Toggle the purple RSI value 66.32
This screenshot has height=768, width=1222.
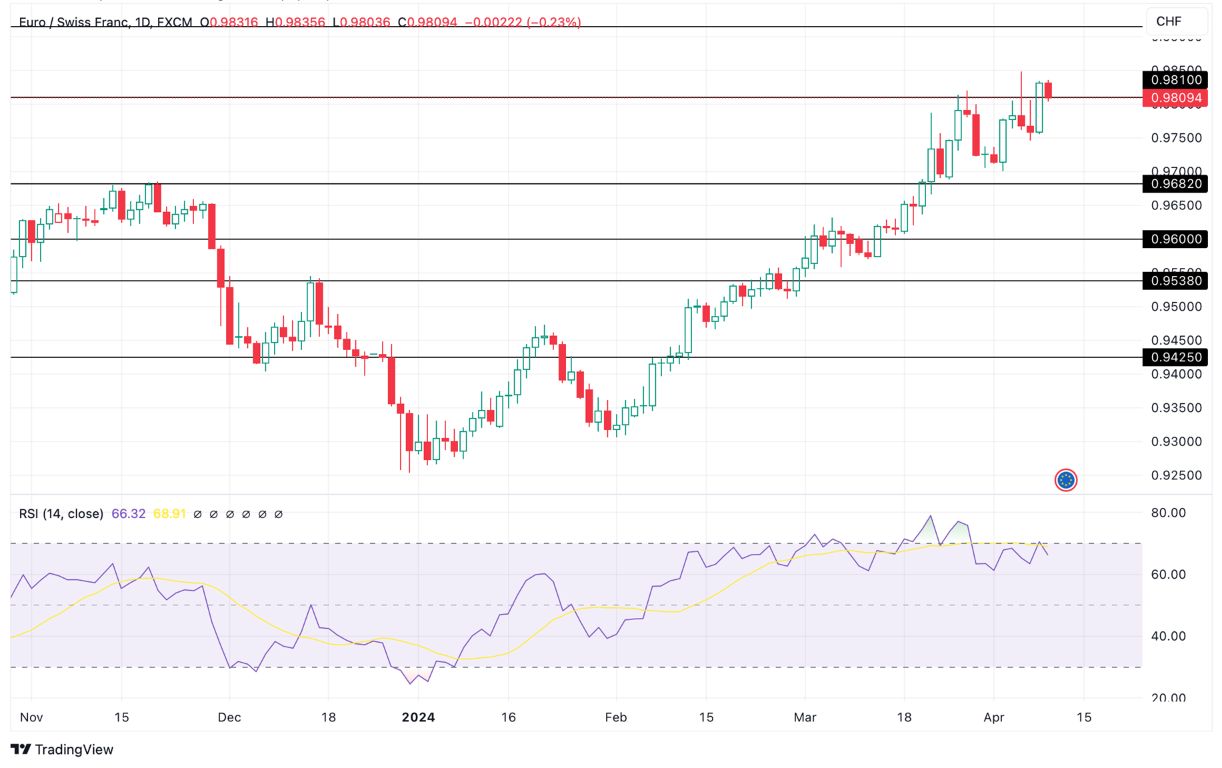coord(128,512)
